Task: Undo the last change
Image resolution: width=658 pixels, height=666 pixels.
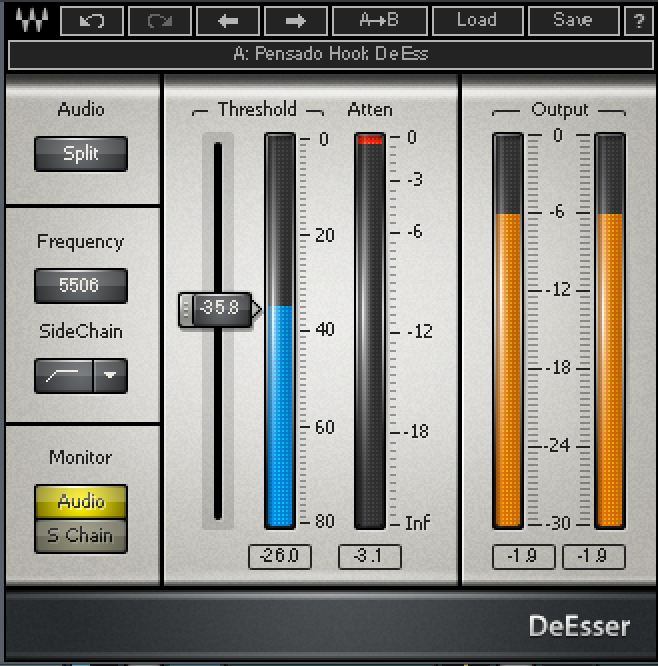Action: point(92,20)
